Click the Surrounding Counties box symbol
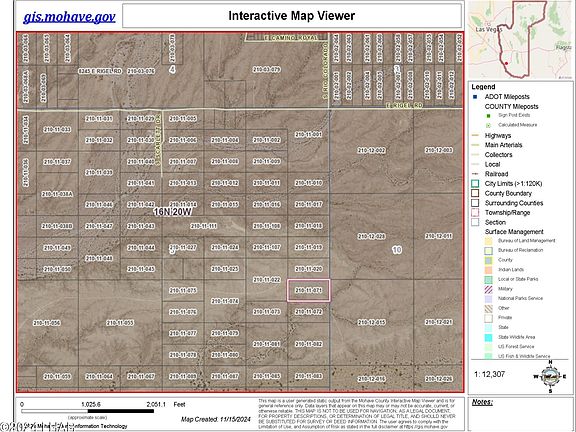 tap(475, 203)
